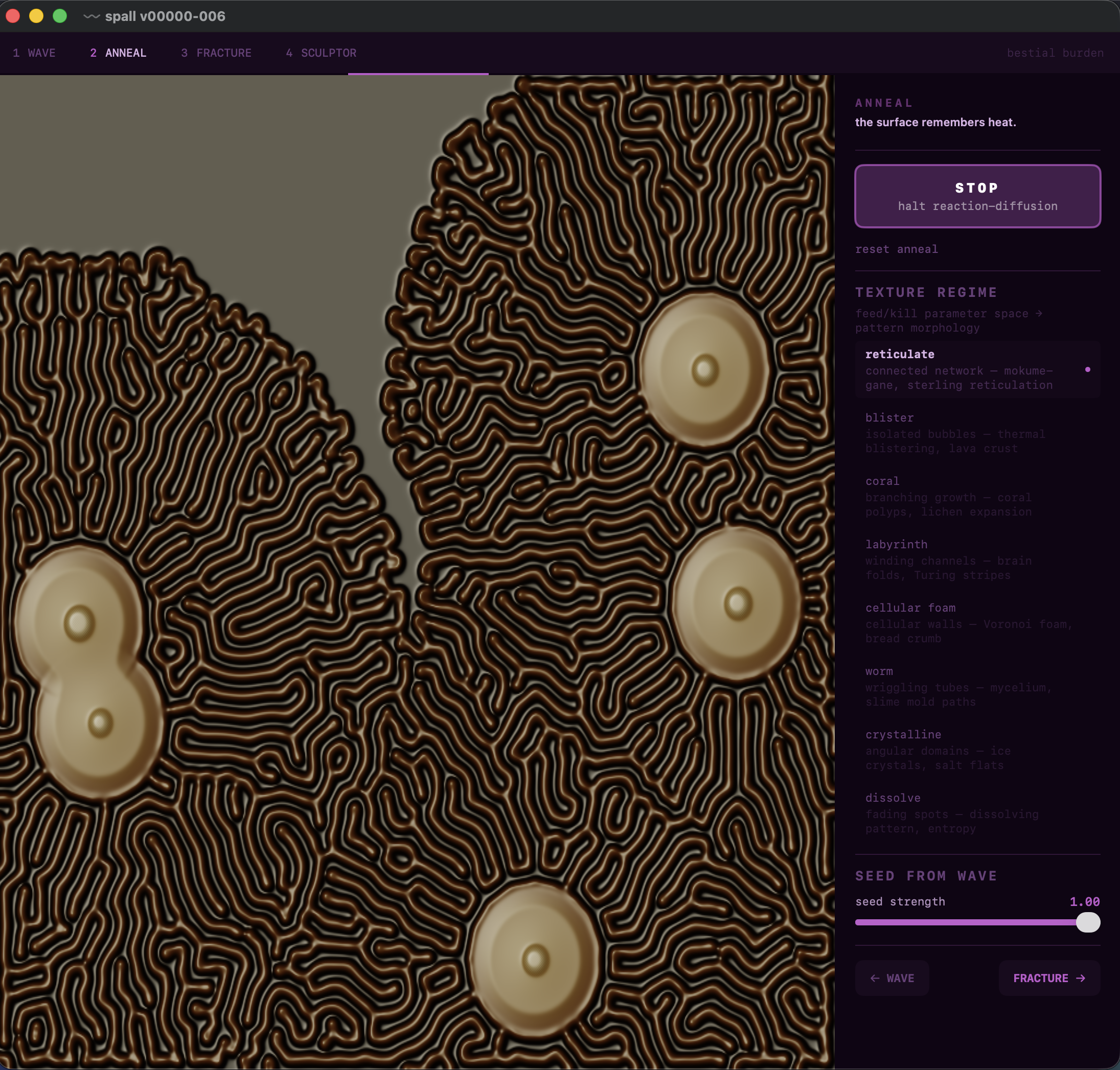
Task: Select the currently active 2 ANNEAL tab
Action: point(118,53)
